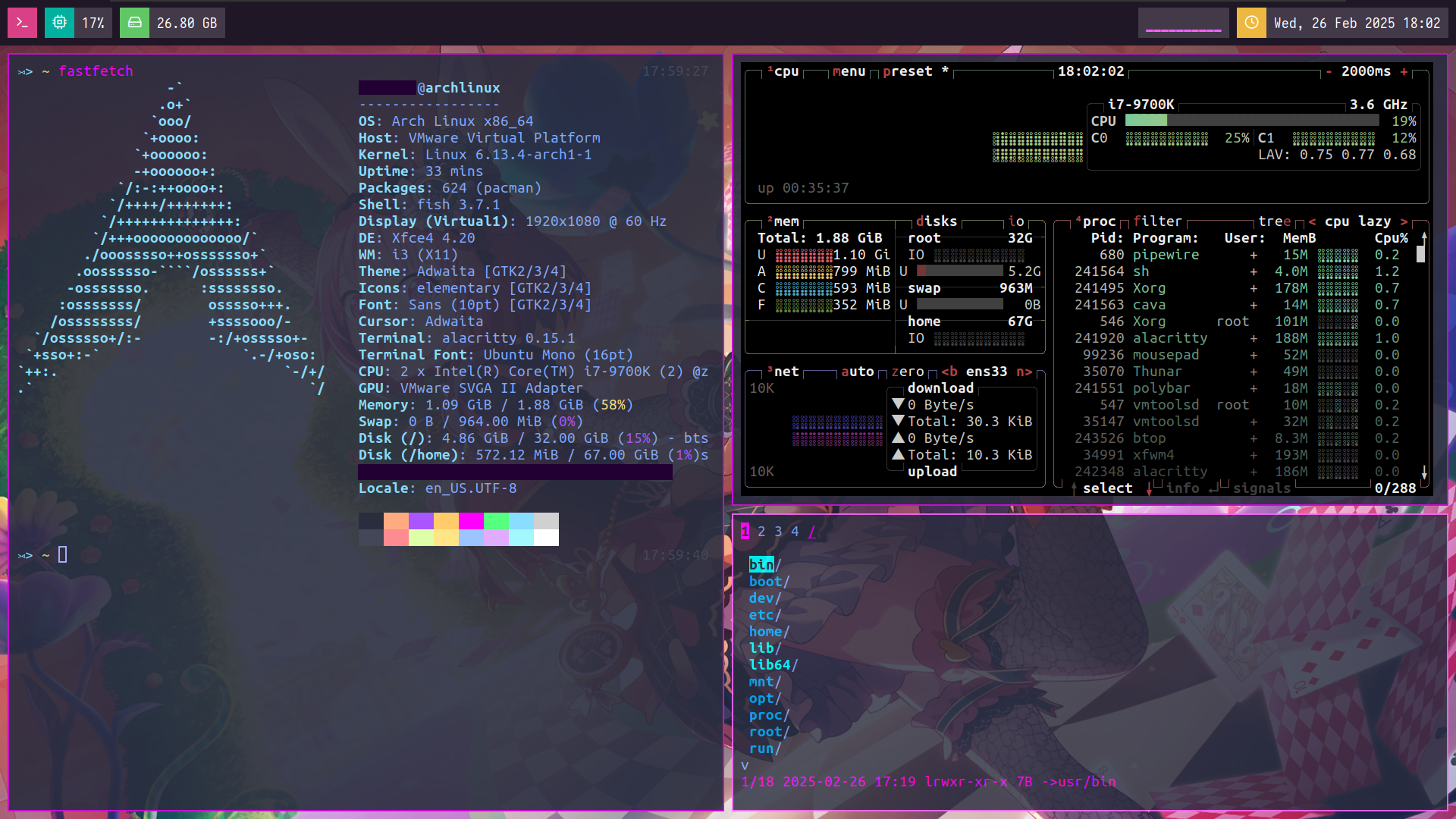Click the cpu lazy sort mode label
Screen dimensions: 1456x819
point(1357,221)
